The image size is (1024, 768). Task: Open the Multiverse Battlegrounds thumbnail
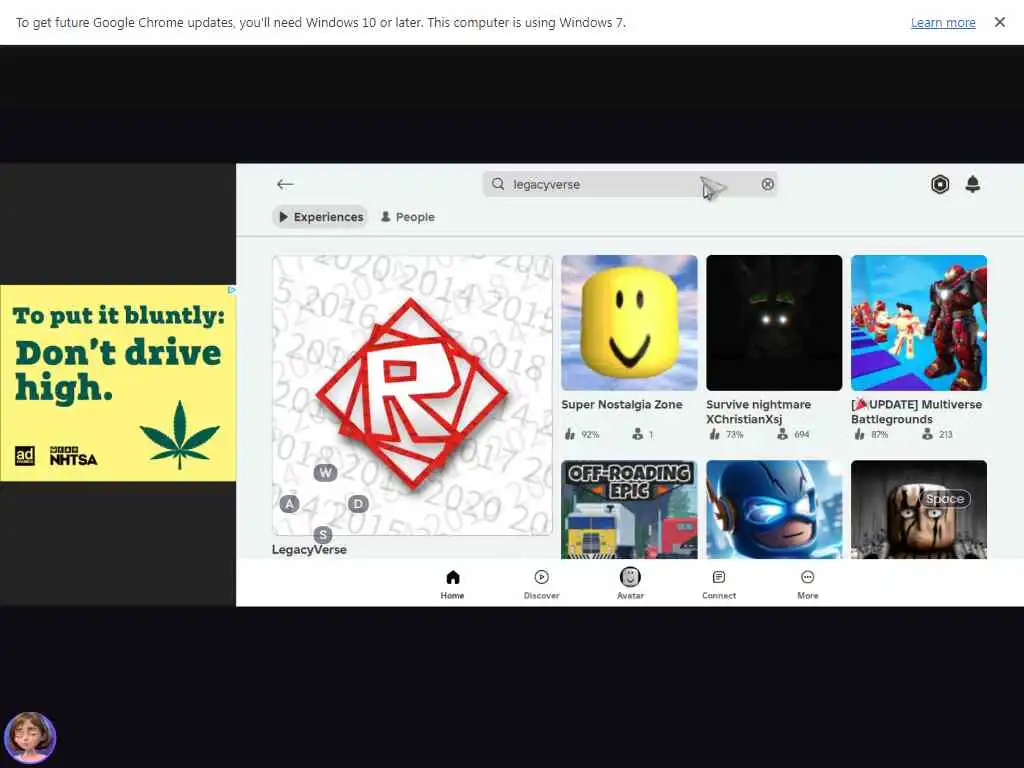[x=919, y=323]
